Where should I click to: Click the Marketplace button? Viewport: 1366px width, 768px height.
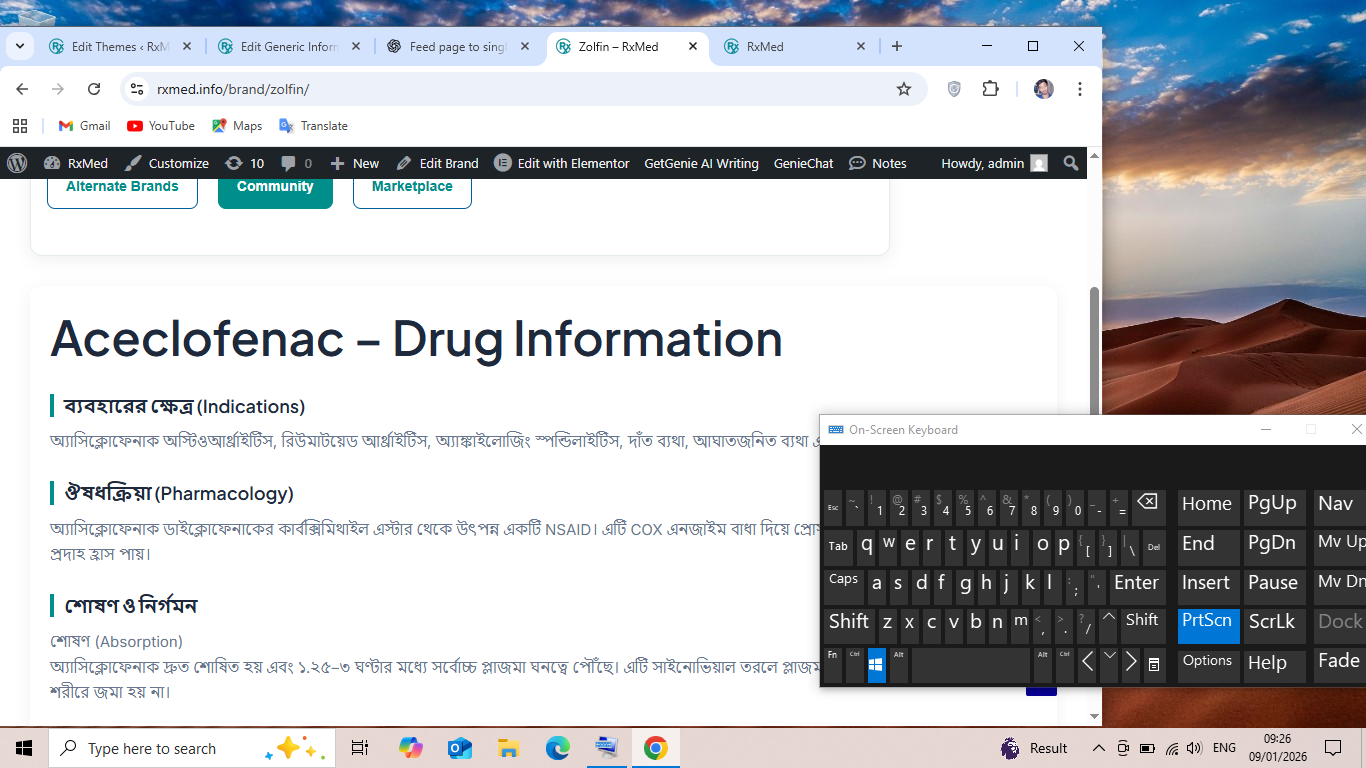(412, 187)
